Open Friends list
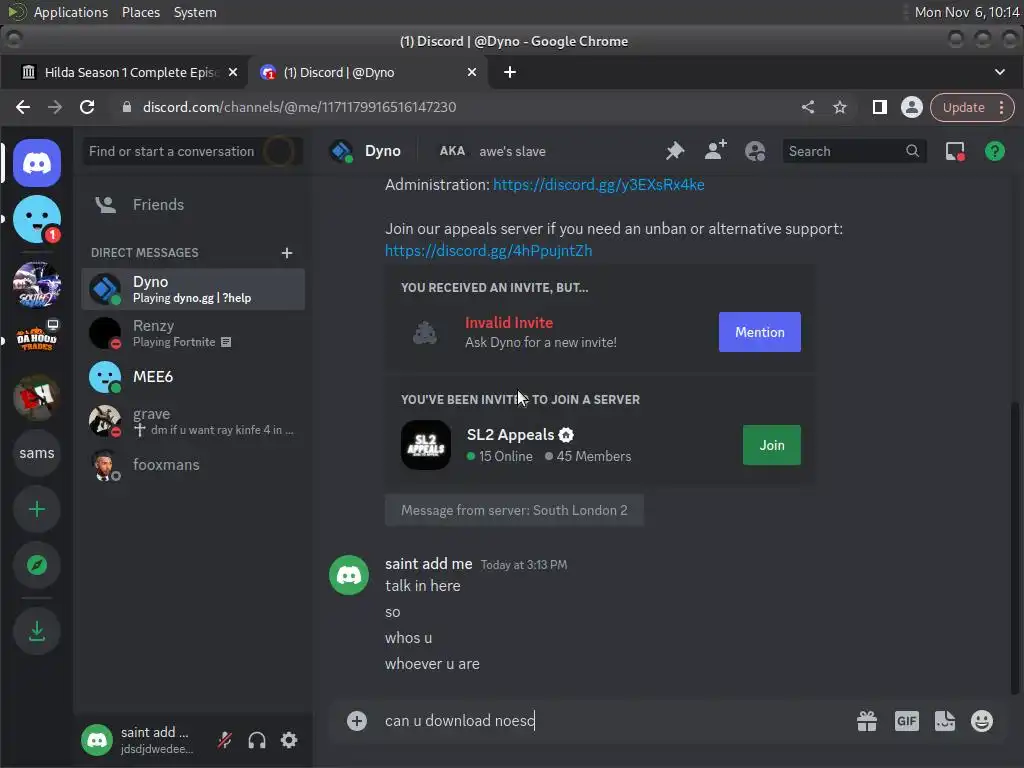This screenshot has width=1024, height=768. tap(193, 204)
